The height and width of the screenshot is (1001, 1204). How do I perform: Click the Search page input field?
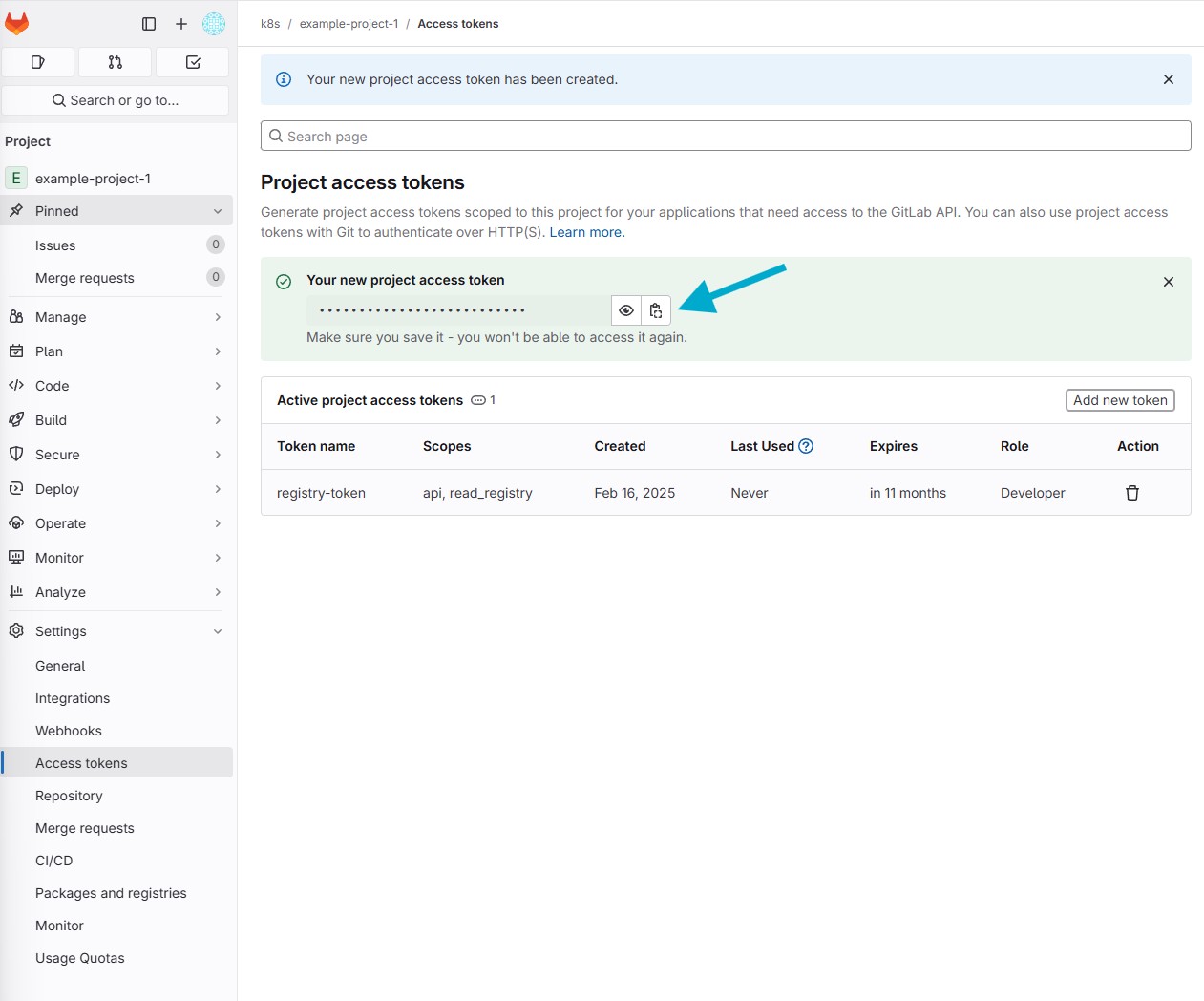(726, 136)
